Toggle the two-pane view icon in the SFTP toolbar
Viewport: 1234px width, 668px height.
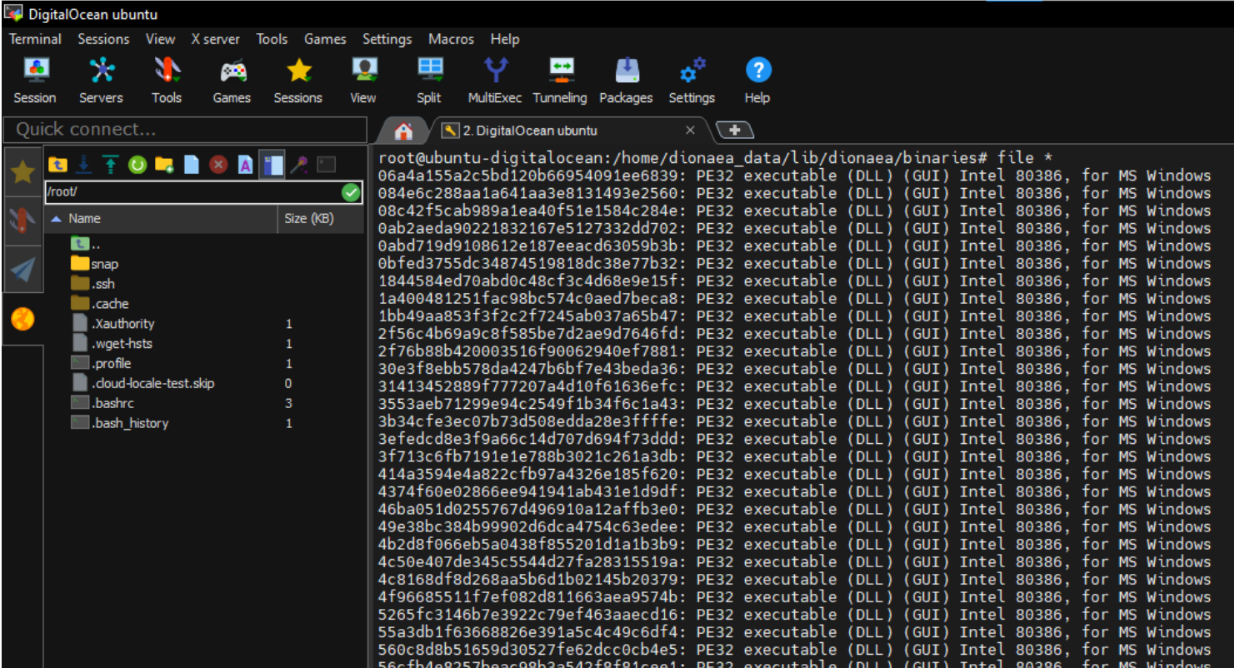272,165
